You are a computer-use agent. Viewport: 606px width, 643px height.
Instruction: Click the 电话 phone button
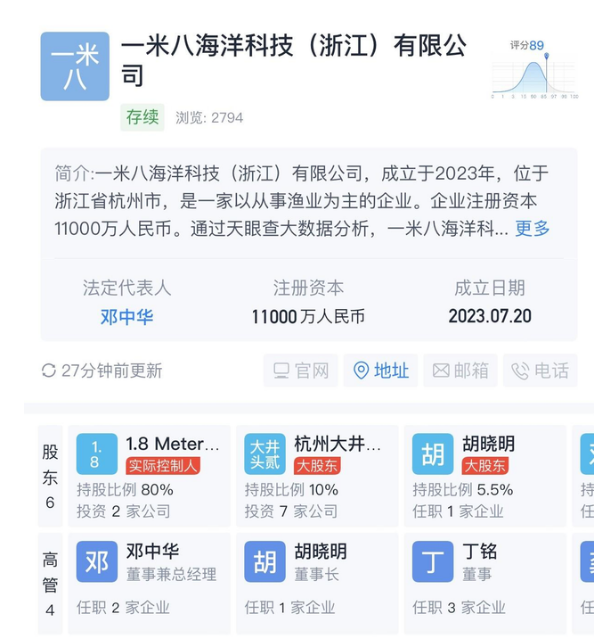pyautogui.click(x=540, y=371)
